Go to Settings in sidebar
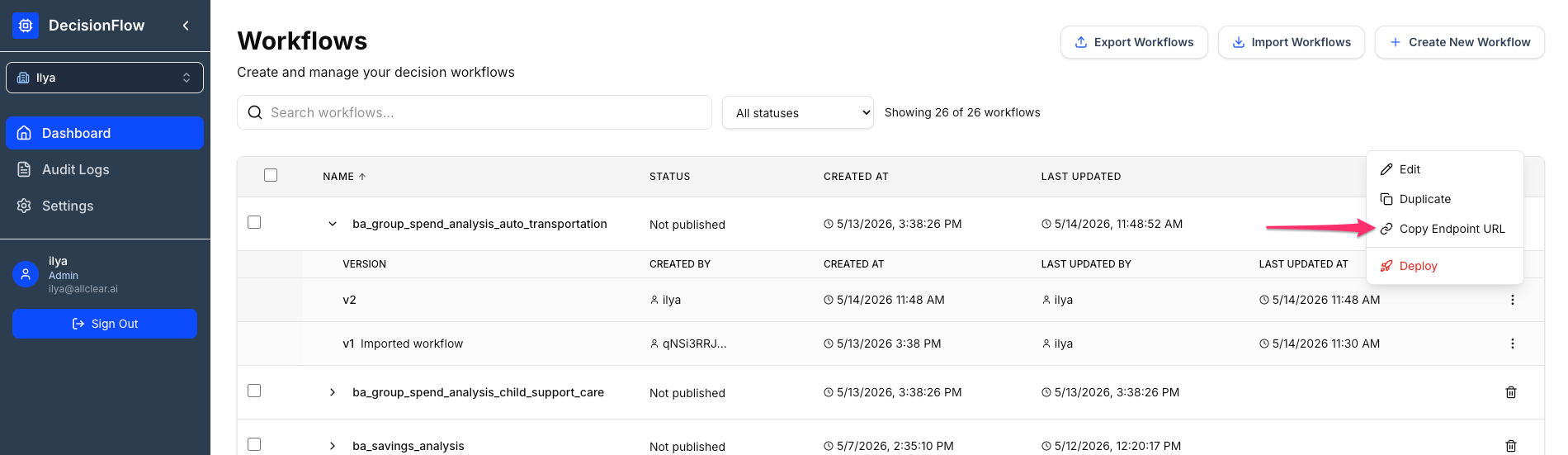This screenshot has width=1568, height=455. (x=105, y=206)
